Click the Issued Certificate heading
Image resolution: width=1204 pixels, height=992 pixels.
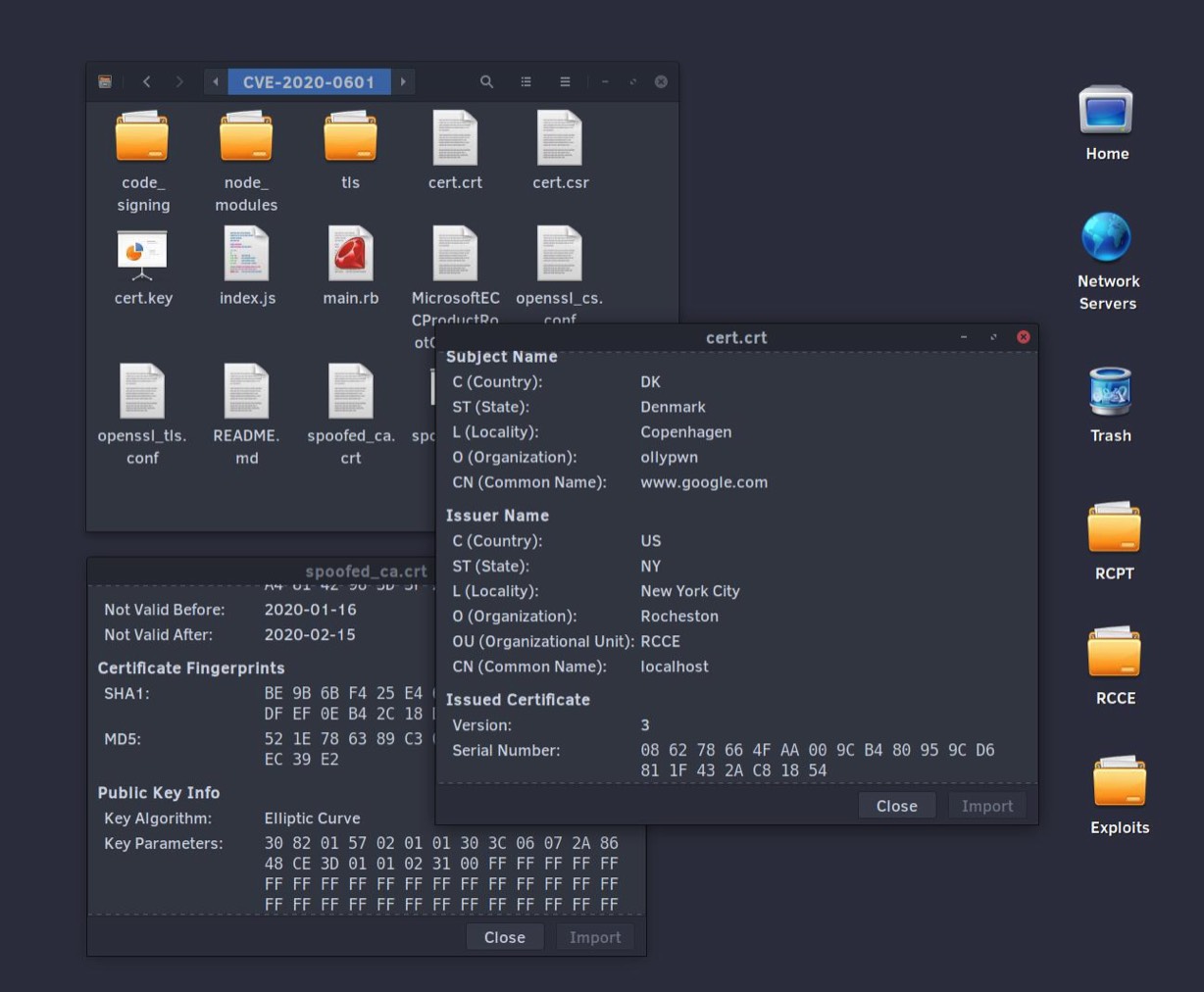[518, 700]
